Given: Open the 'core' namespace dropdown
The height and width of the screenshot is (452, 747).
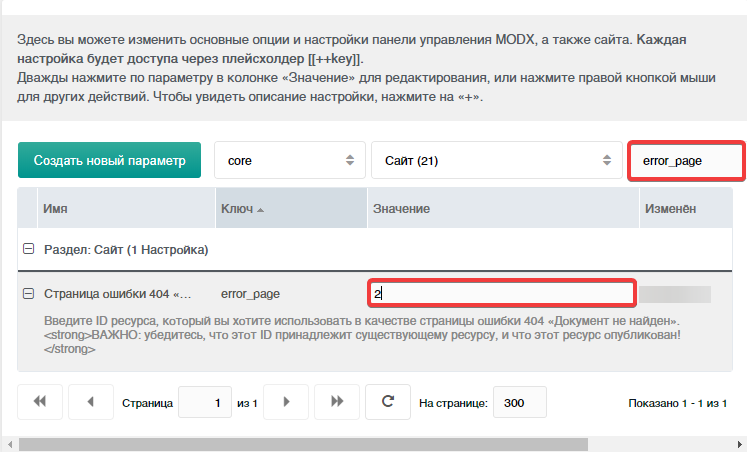Looking at the screenshot, I should tap(290, 160).
